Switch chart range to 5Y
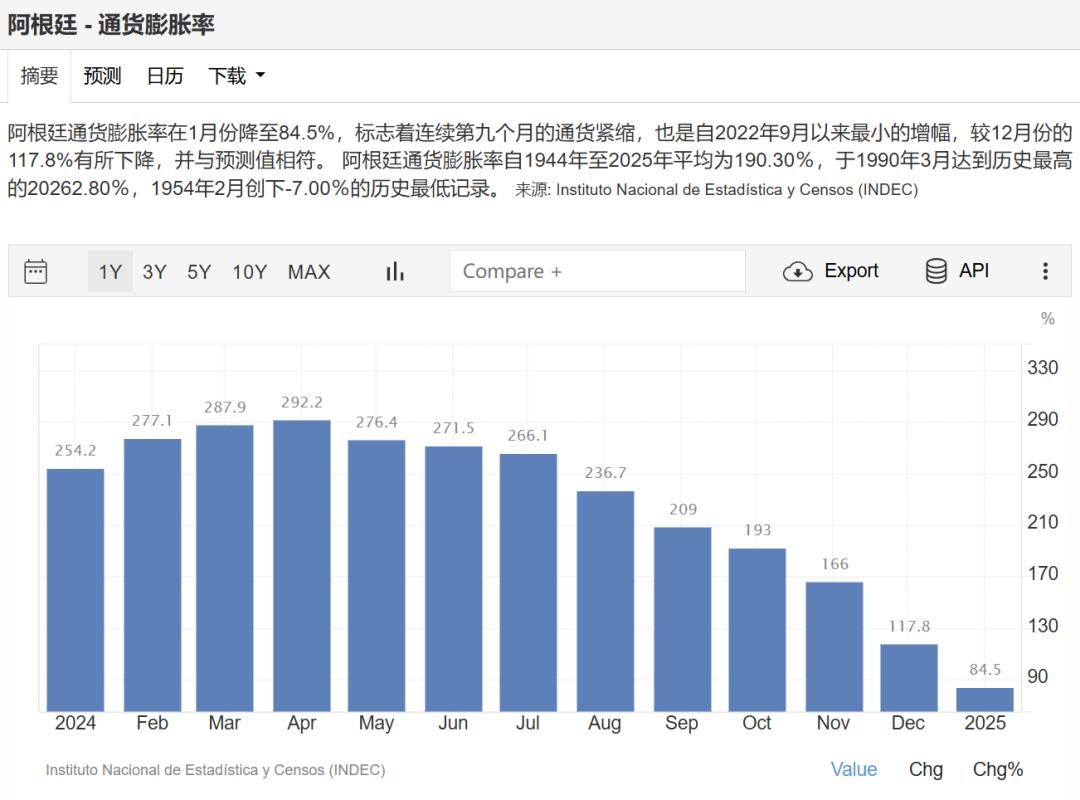Viewport: 1080px width, 800px height. [x=199, y=271]
